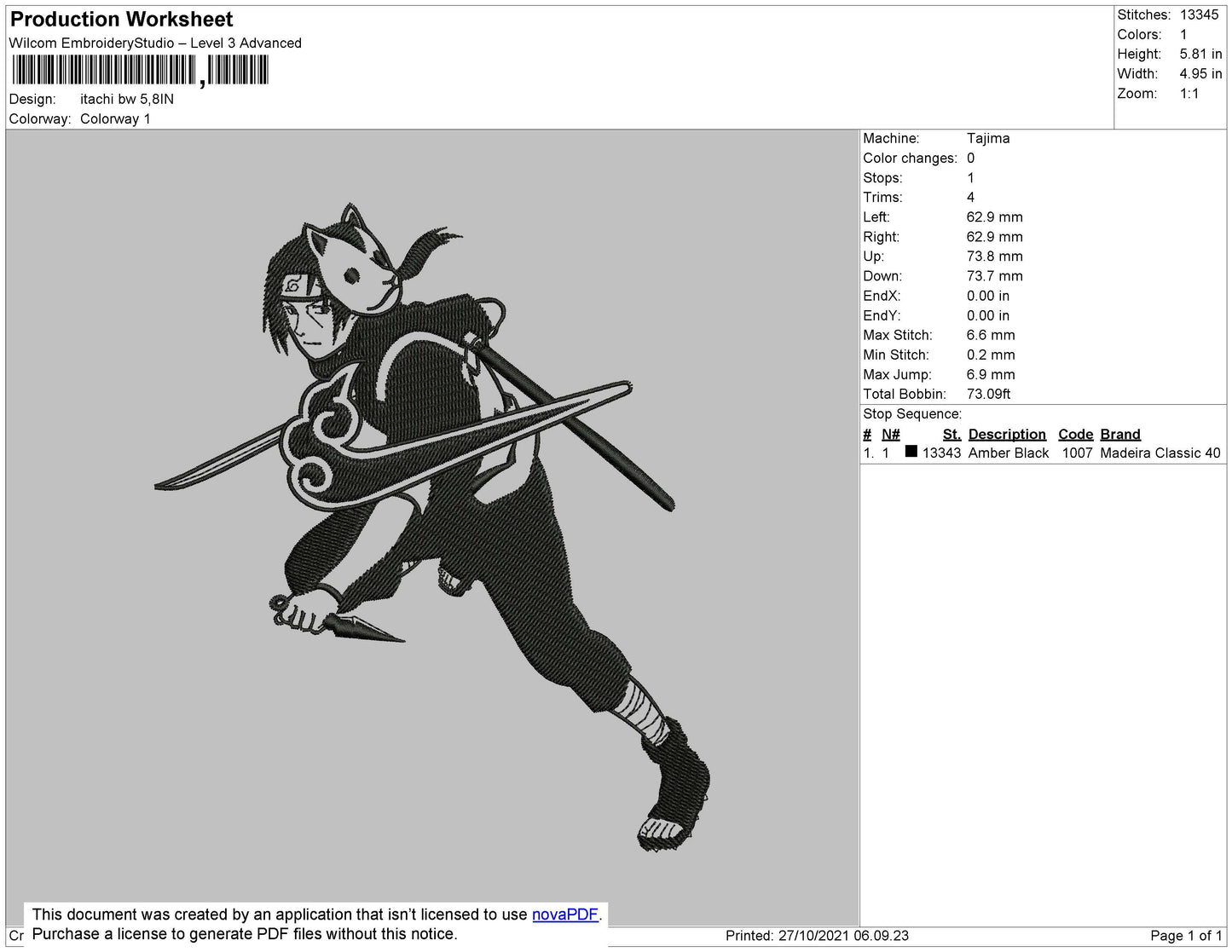Click the 'Color changes:' value 0
This screenshot has width=1232, height=952.
click(970, 158)
